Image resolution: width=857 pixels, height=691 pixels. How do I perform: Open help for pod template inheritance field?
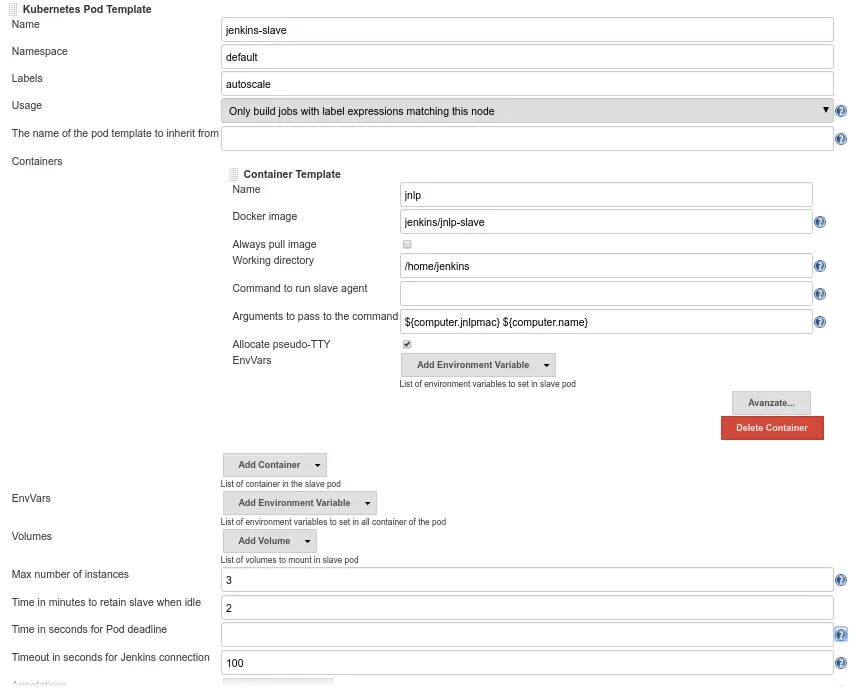841,139
